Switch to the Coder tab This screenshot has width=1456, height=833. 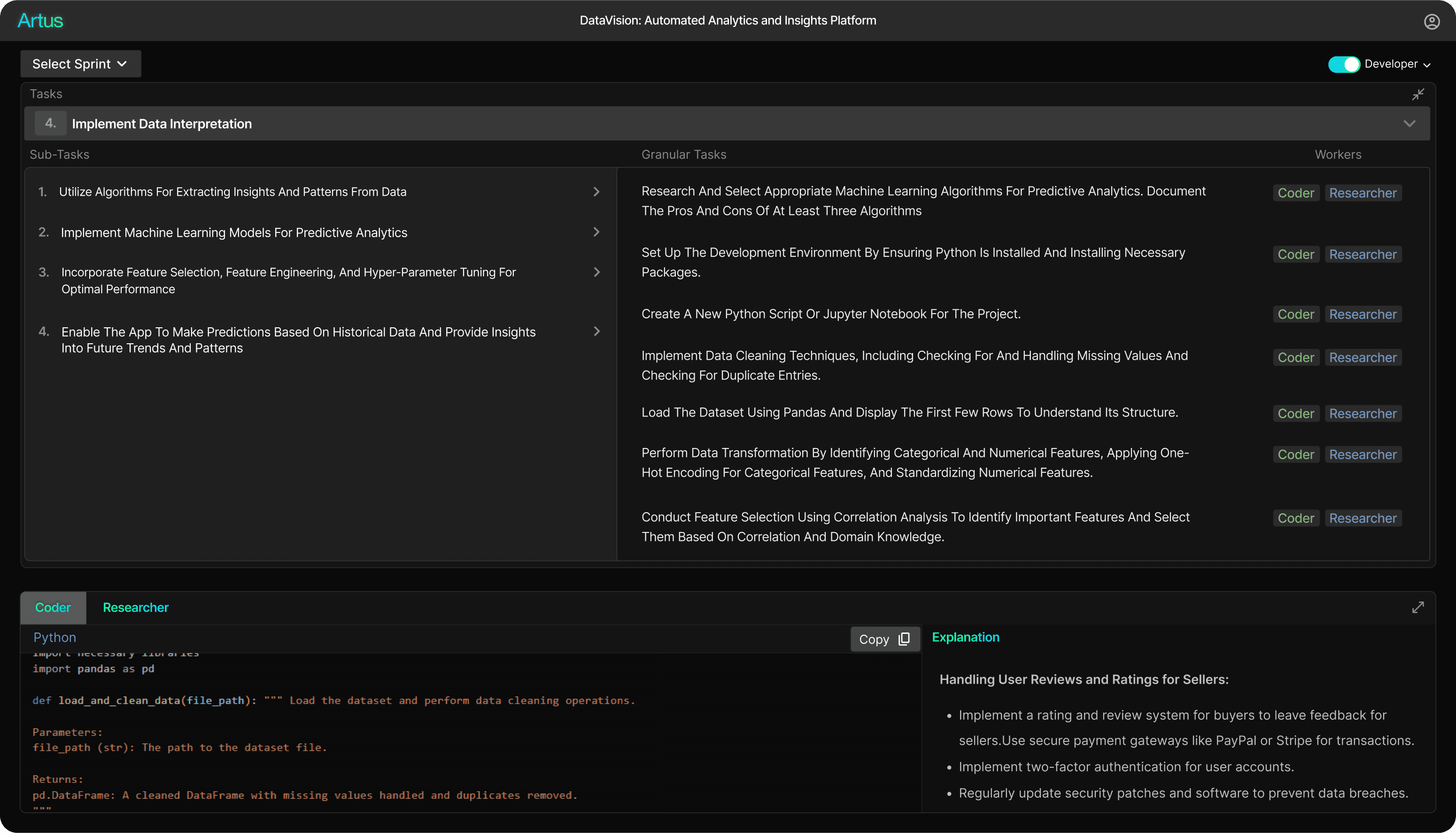tap(53, 607)
